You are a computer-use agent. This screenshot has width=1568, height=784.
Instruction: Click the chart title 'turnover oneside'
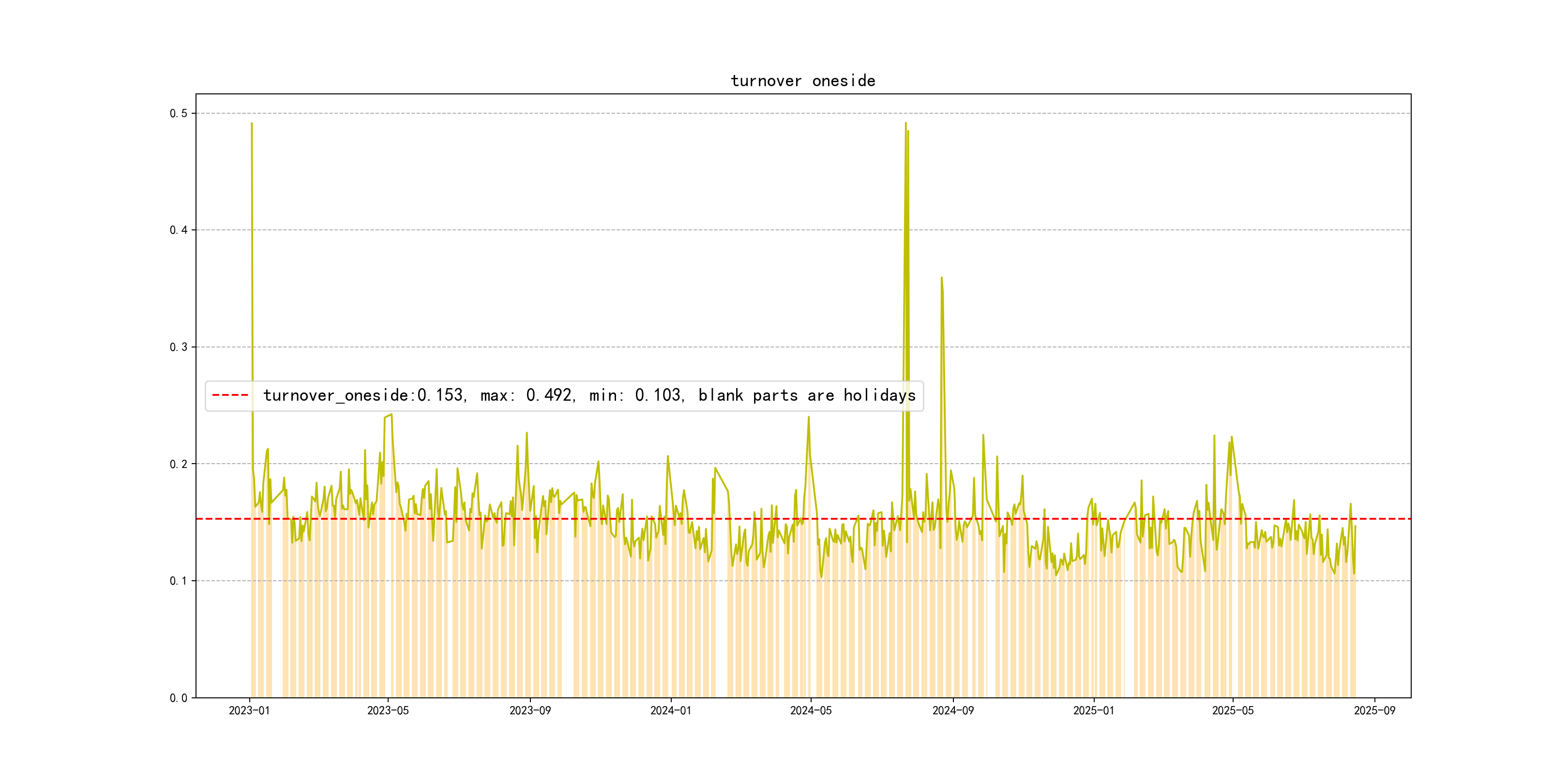[802, 81]
